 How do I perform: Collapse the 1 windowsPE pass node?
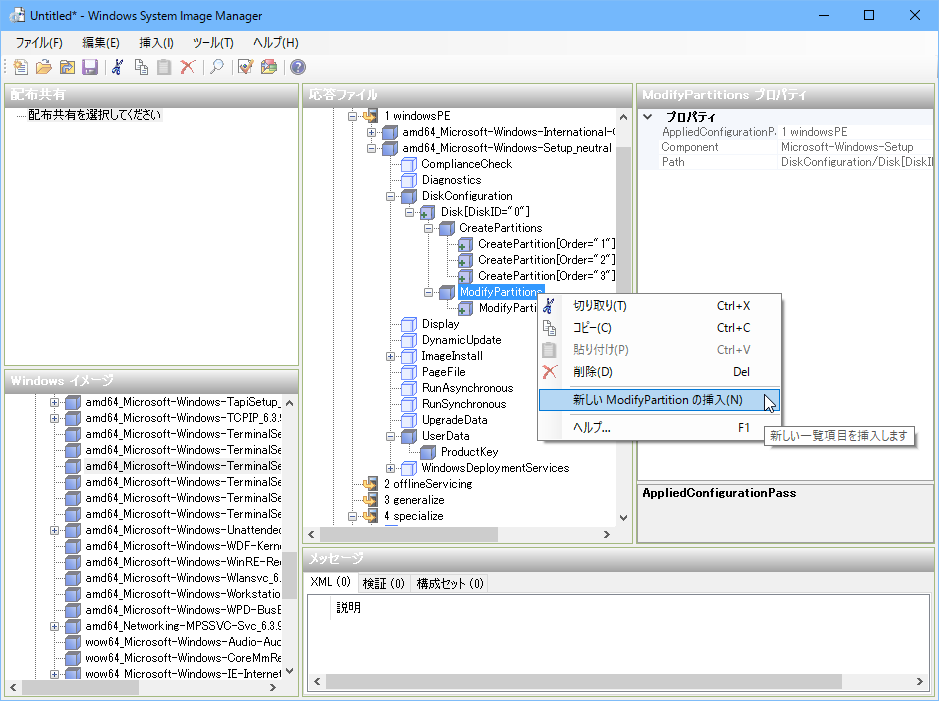coord(352,116)
